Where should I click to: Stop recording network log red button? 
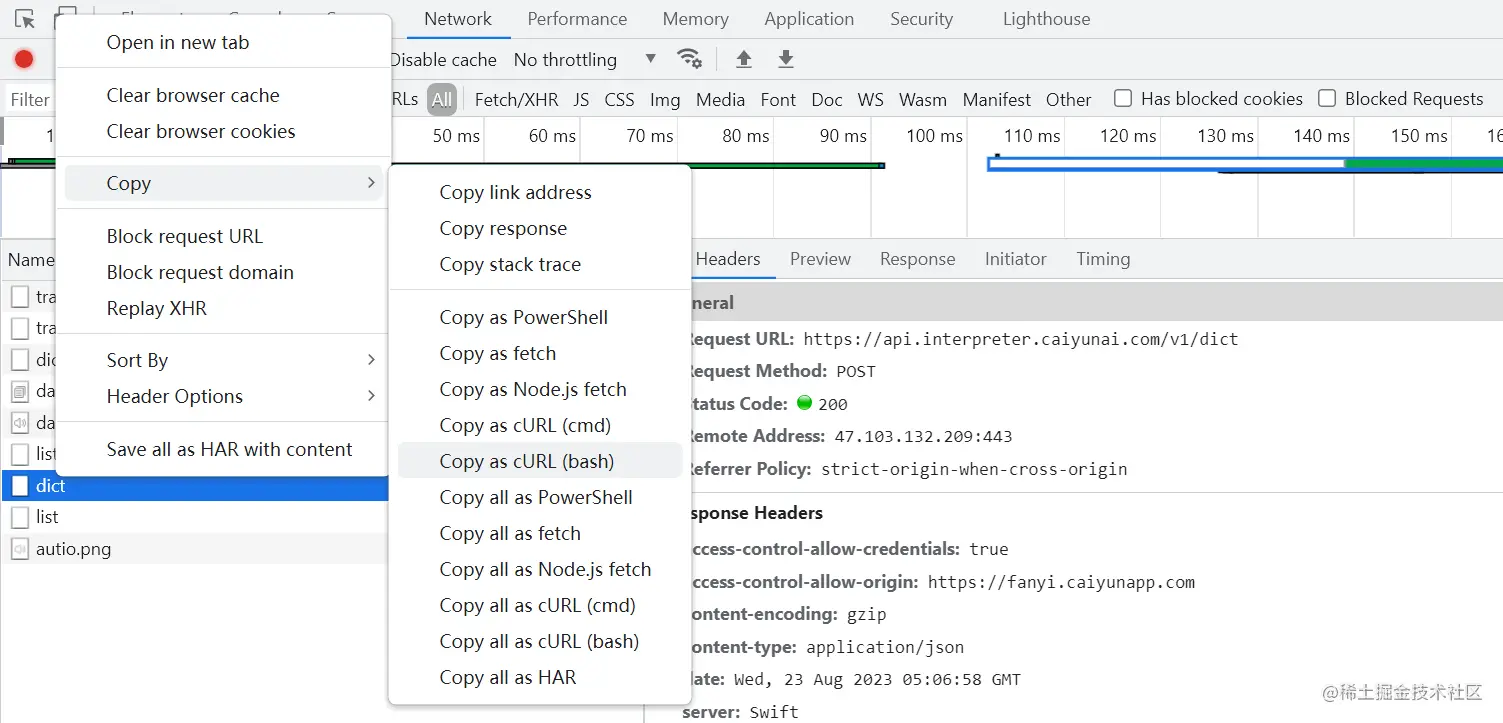(24, 60)
